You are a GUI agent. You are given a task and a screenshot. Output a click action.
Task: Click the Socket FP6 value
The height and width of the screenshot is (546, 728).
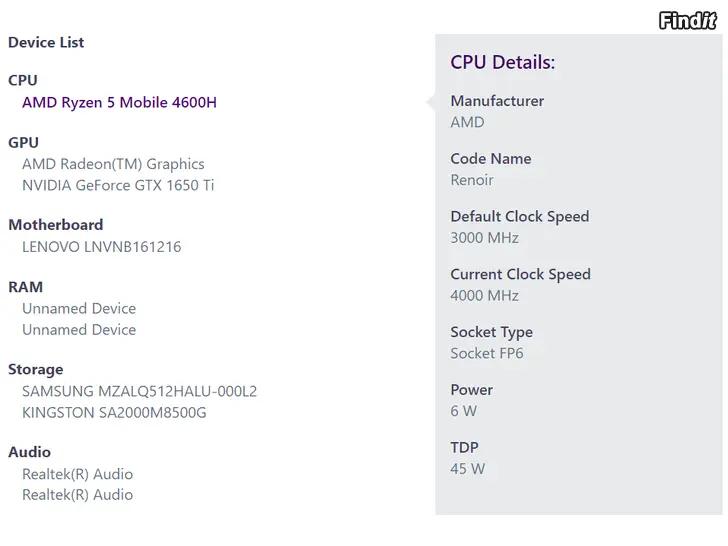[487, 353]
